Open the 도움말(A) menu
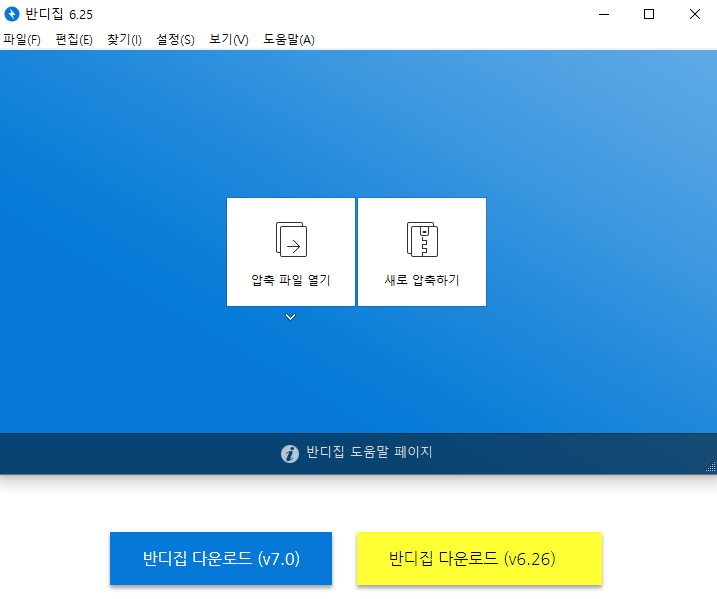 289,40
